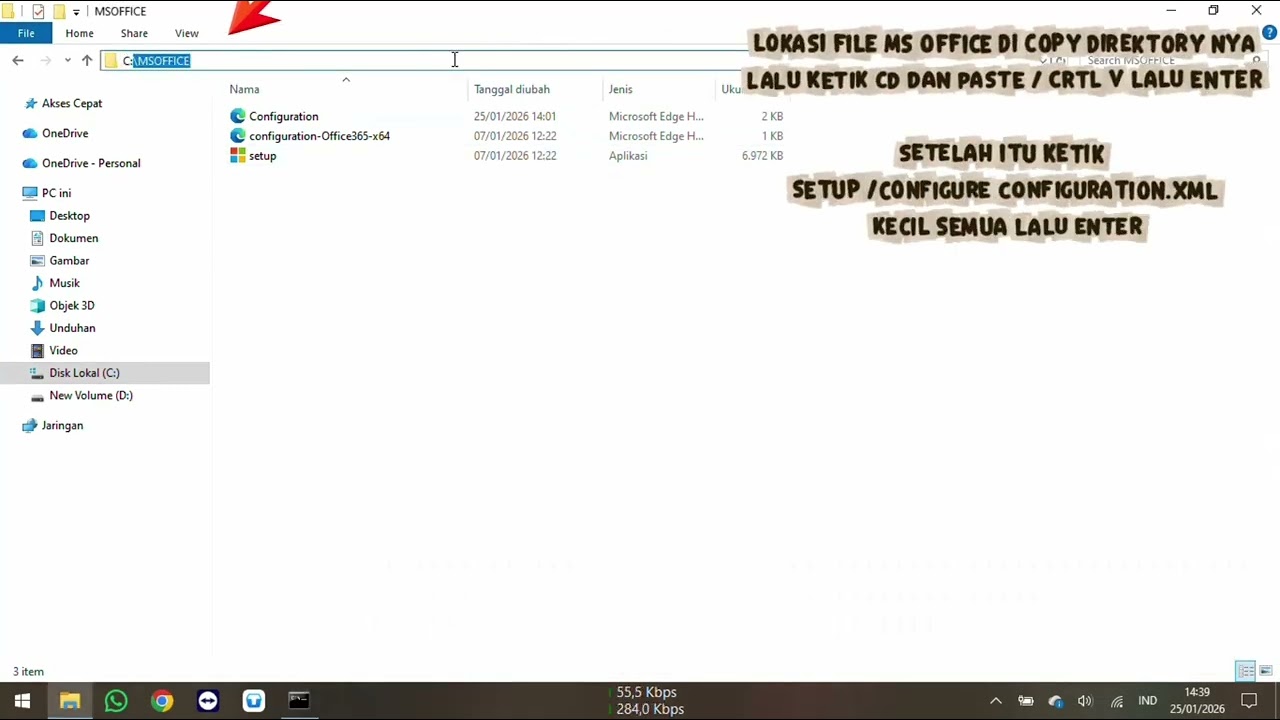Screen dimensions: 1280x720
Task: Click the OneDrive cloud tray icon
Action: pyautogui.click(x=1056, y=701)
